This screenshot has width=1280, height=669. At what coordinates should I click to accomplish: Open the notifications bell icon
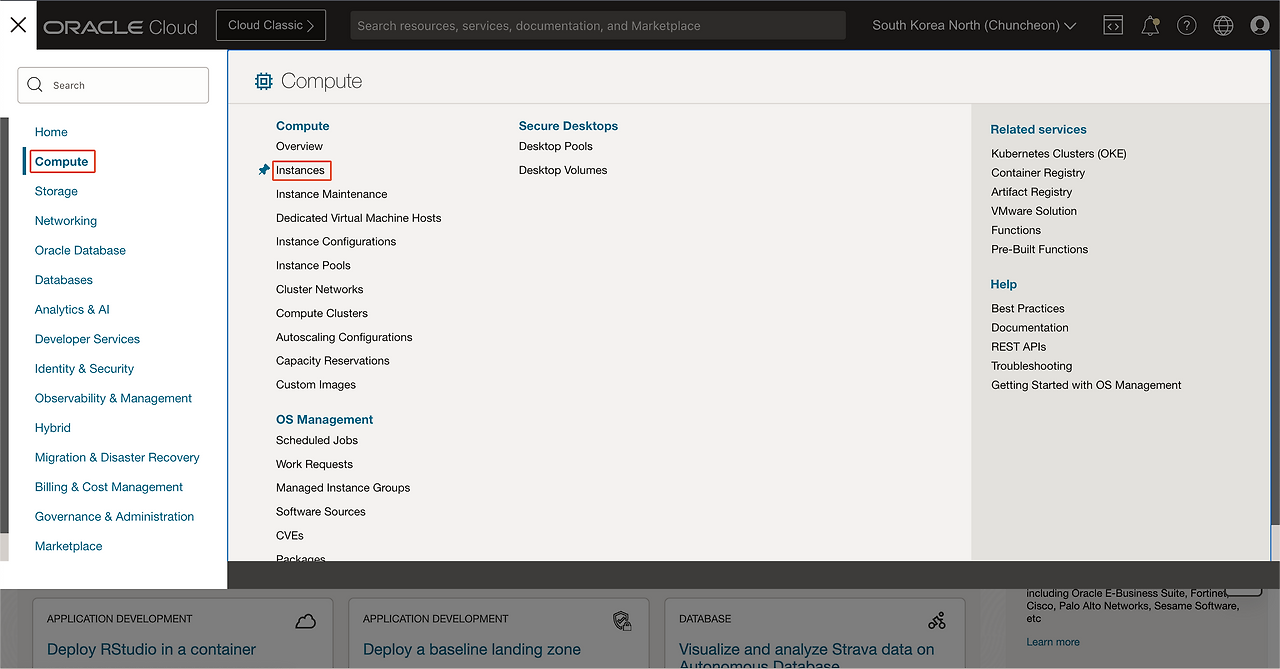[1150, 26]
